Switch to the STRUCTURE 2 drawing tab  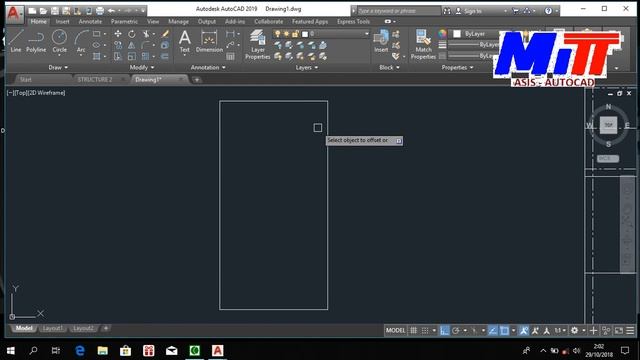95,79
